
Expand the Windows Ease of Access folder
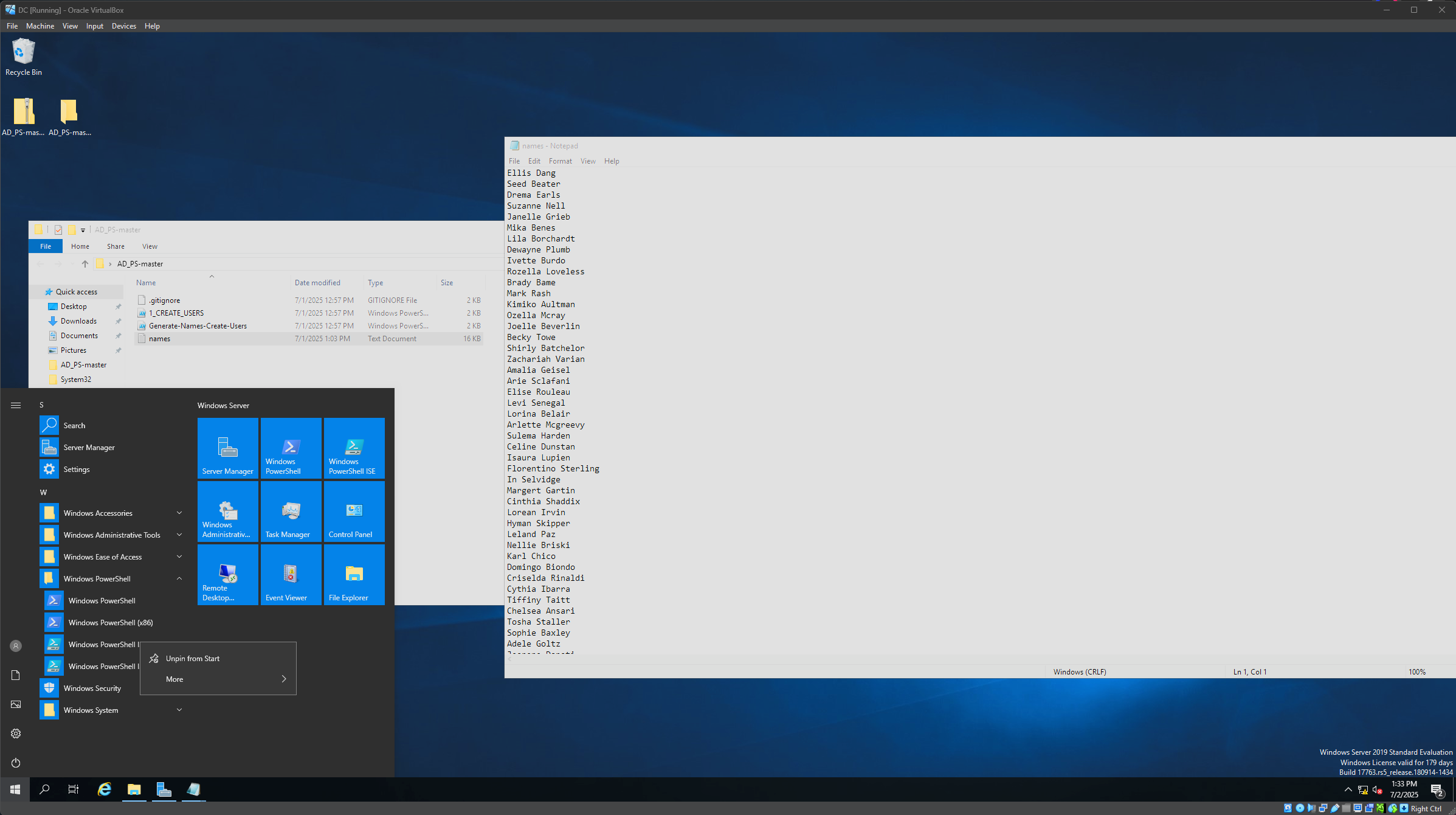(112, 557)
